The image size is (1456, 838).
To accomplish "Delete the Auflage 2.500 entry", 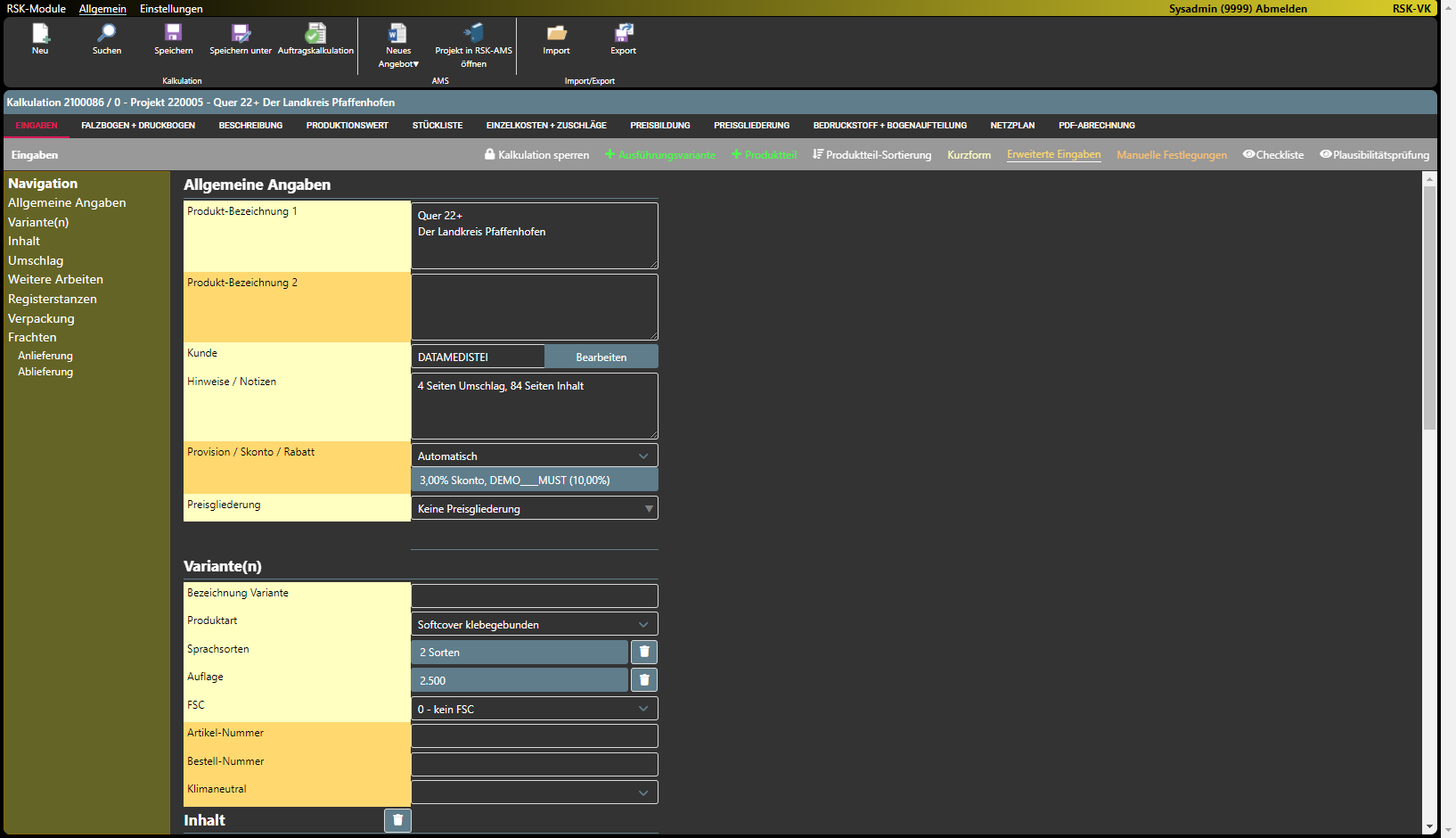I will point(644,680).
